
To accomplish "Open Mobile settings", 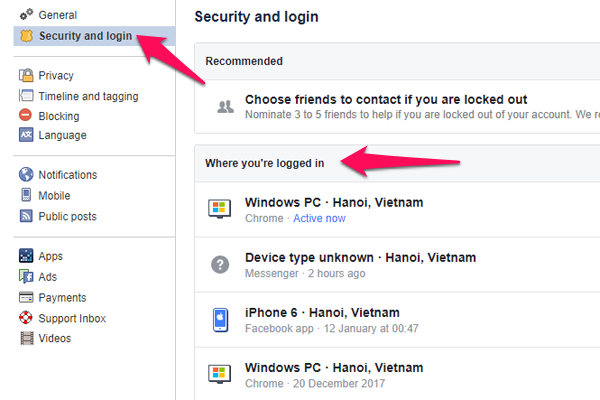I will tap(54, 195).
